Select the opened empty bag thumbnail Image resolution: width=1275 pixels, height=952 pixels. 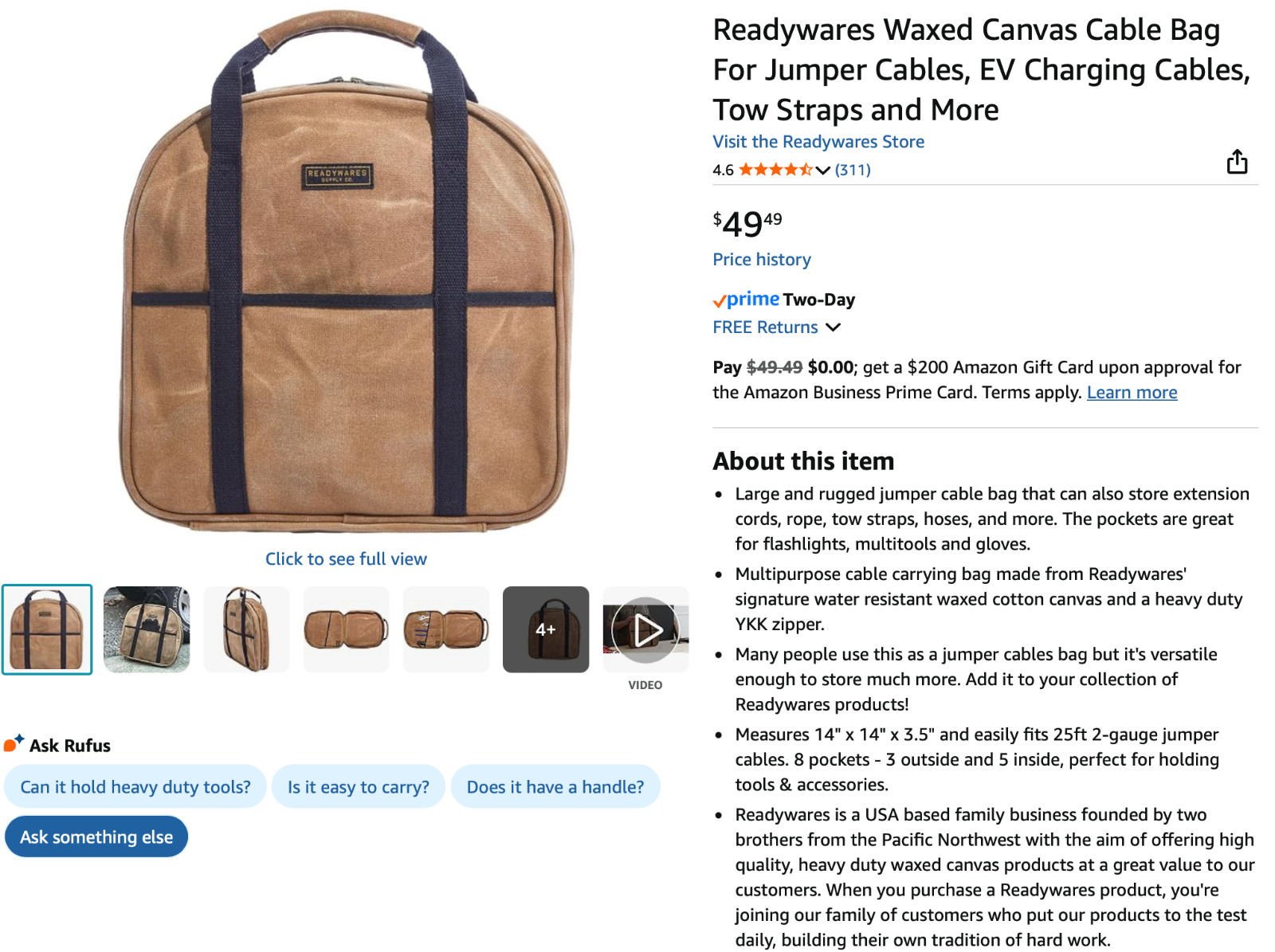(x=347, y=629)
